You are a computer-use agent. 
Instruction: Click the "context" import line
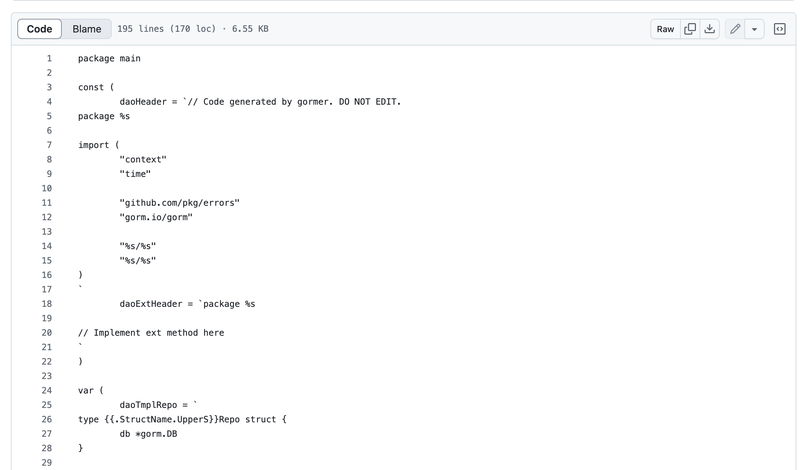143,160
